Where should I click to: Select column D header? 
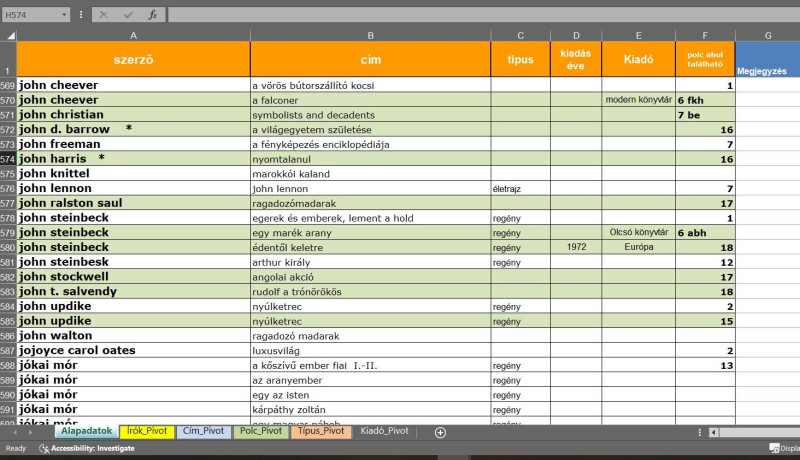pyautogui.click(x=576, y=36)
